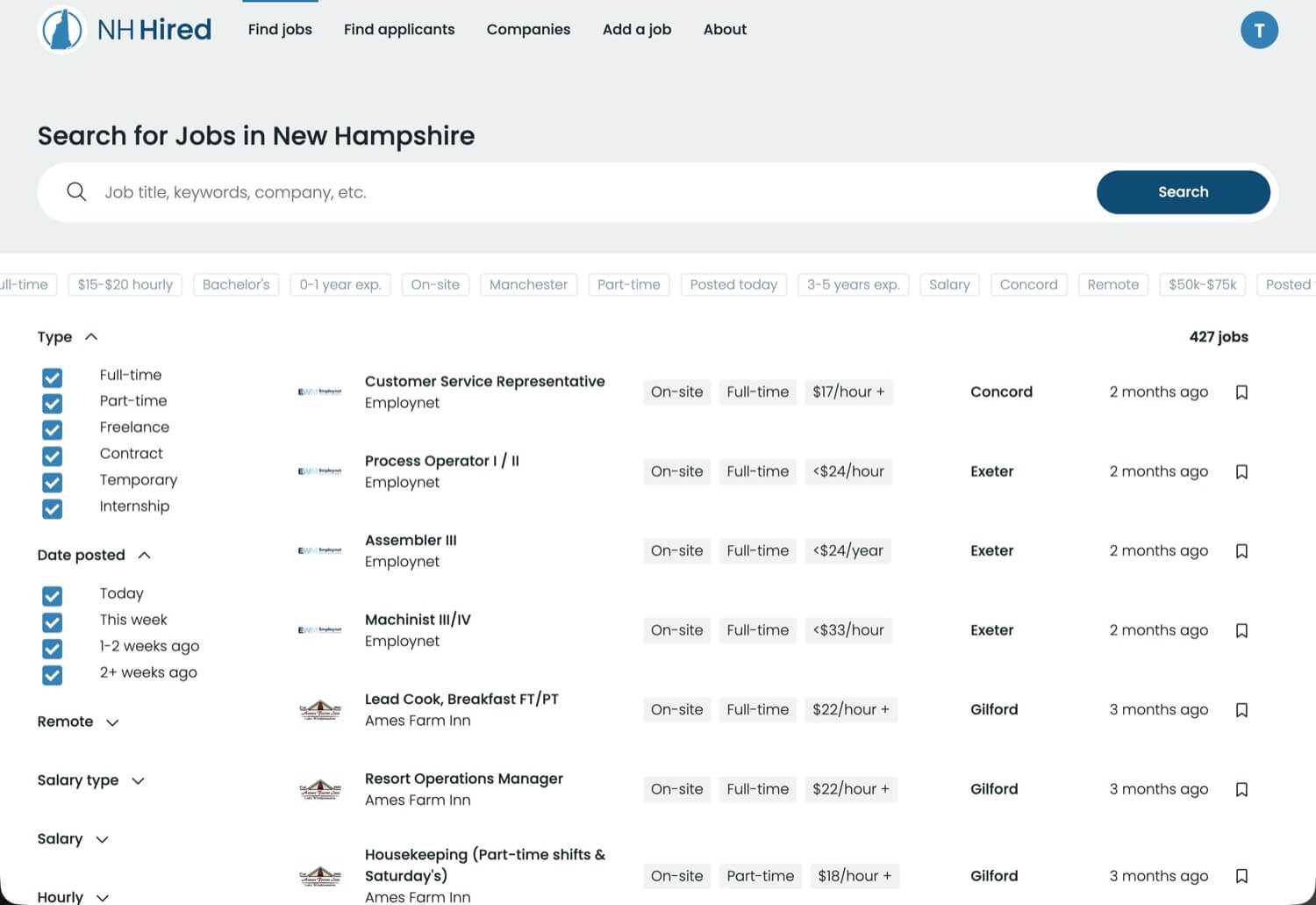
Task: Open the user avatar T menu
Action: [x=1259, y=30]
